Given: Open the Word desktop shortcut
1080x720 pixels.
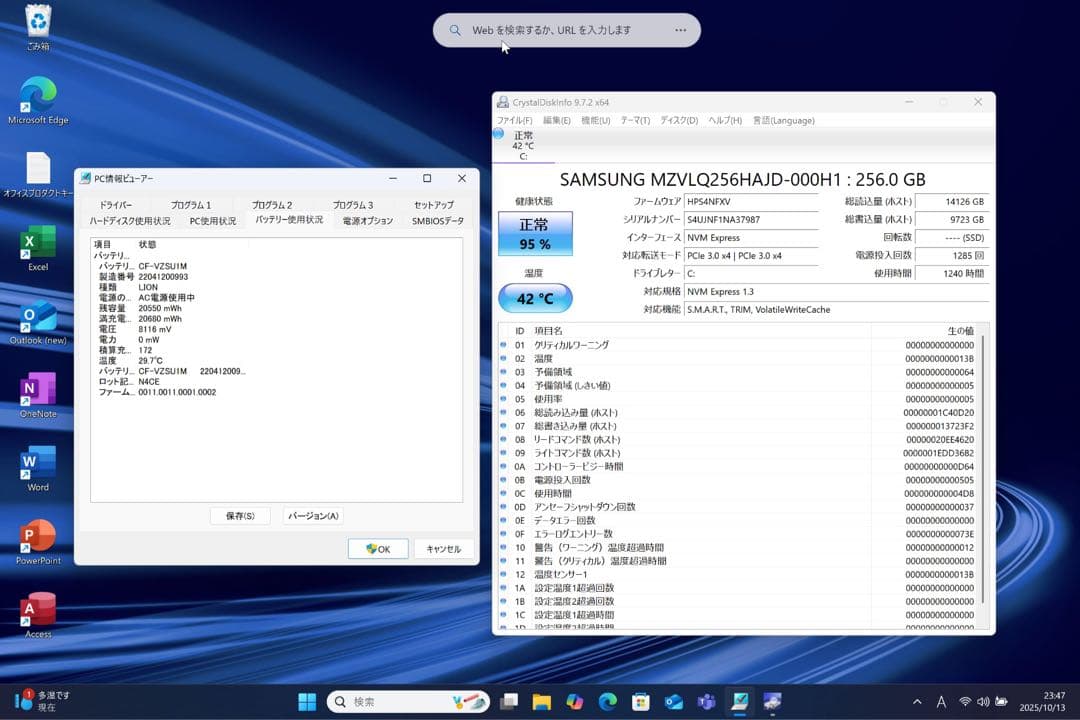Looking at the screenshot, I should (38, 469).
